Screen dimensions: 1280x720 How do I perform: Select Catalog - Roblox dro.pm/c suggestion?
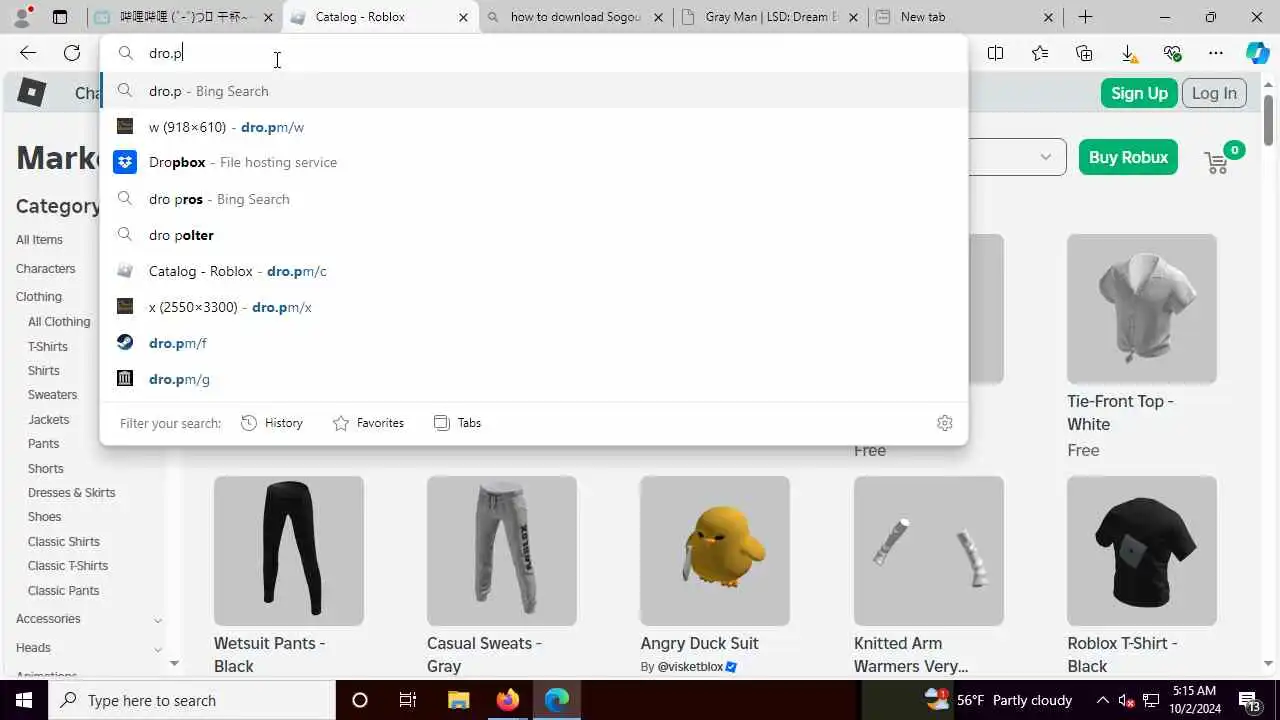534,271
